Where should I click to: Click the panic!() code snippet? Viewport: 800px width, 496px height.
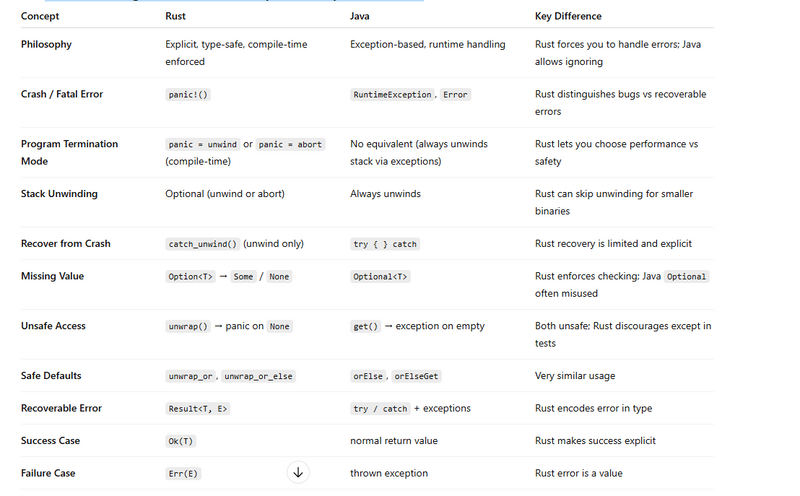pyautogui.click(x=188, y=94)
